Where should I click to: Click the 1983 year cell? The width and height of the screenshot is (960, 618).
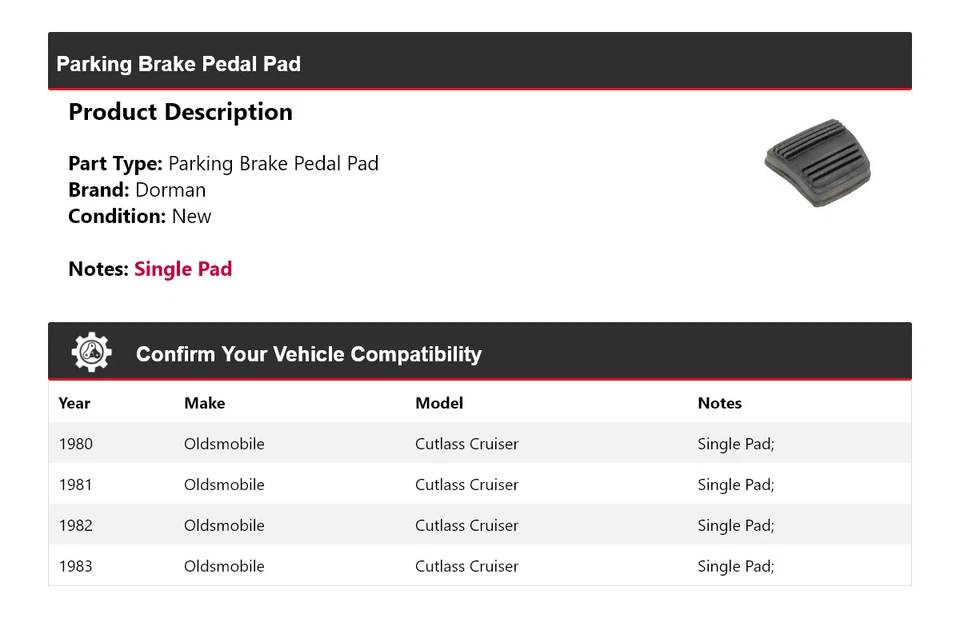[75, 567]
